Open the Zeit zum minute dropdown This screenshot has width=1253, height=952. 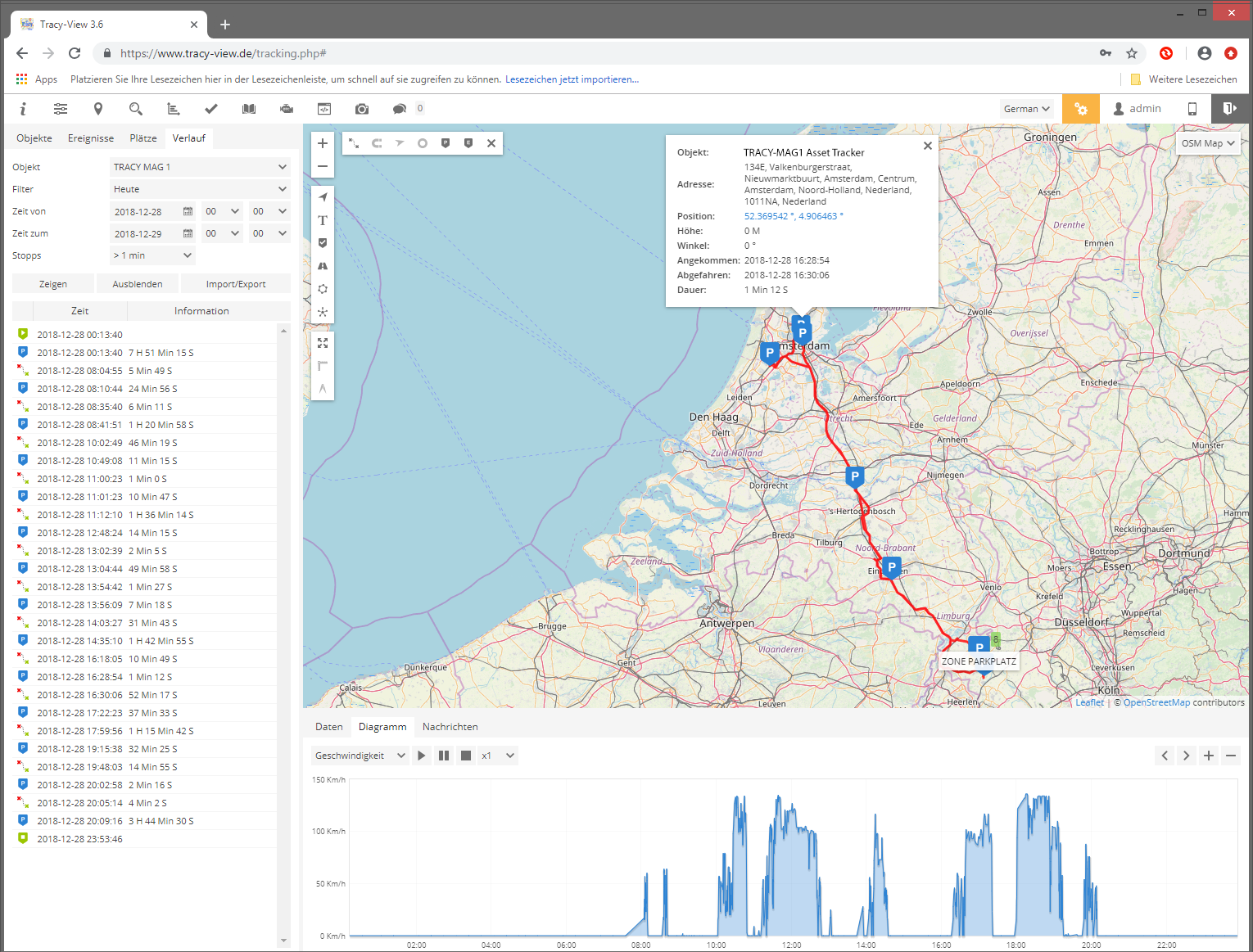click(x=269, y=233)
